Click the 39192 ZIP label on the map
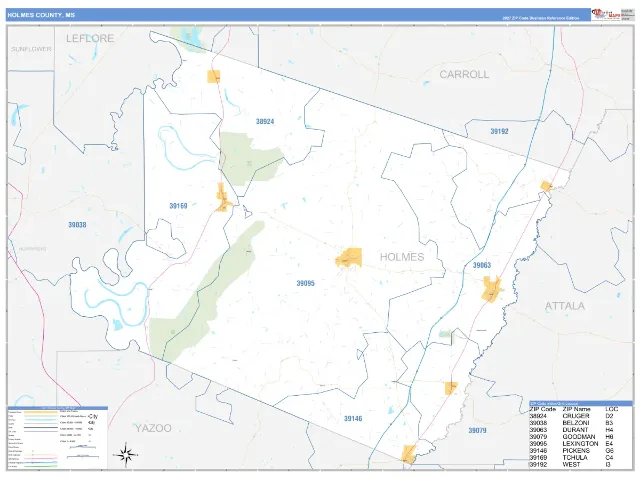Screen dimensions: 640x480 pyautogui.click(x=499, y=131)
